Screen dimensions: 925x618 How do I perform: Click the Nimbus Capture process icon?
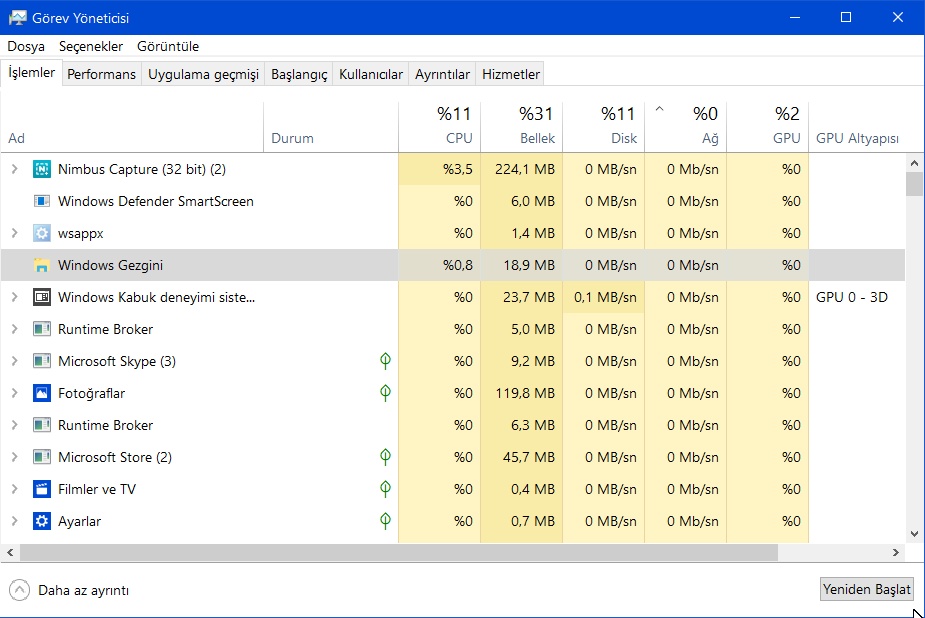coord(41,169)
